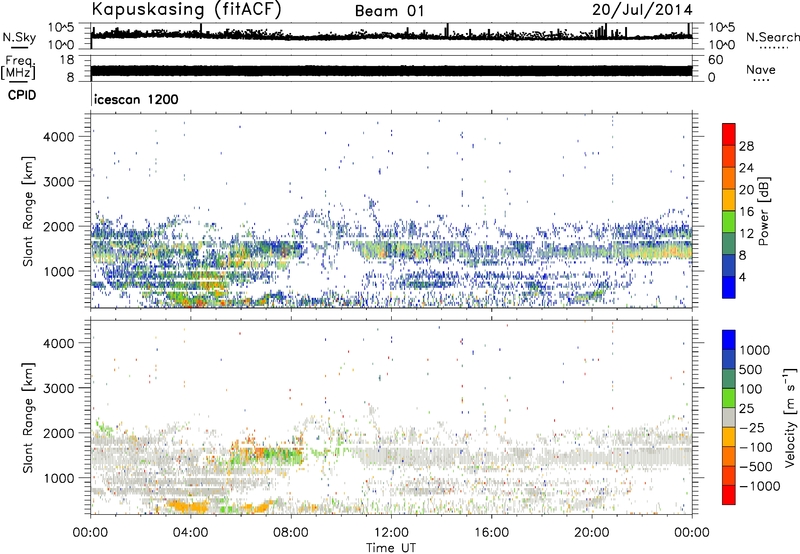800x554 pixels.
Task: Click the left '10^5' noise axis tick
Action: click(61, 28)
